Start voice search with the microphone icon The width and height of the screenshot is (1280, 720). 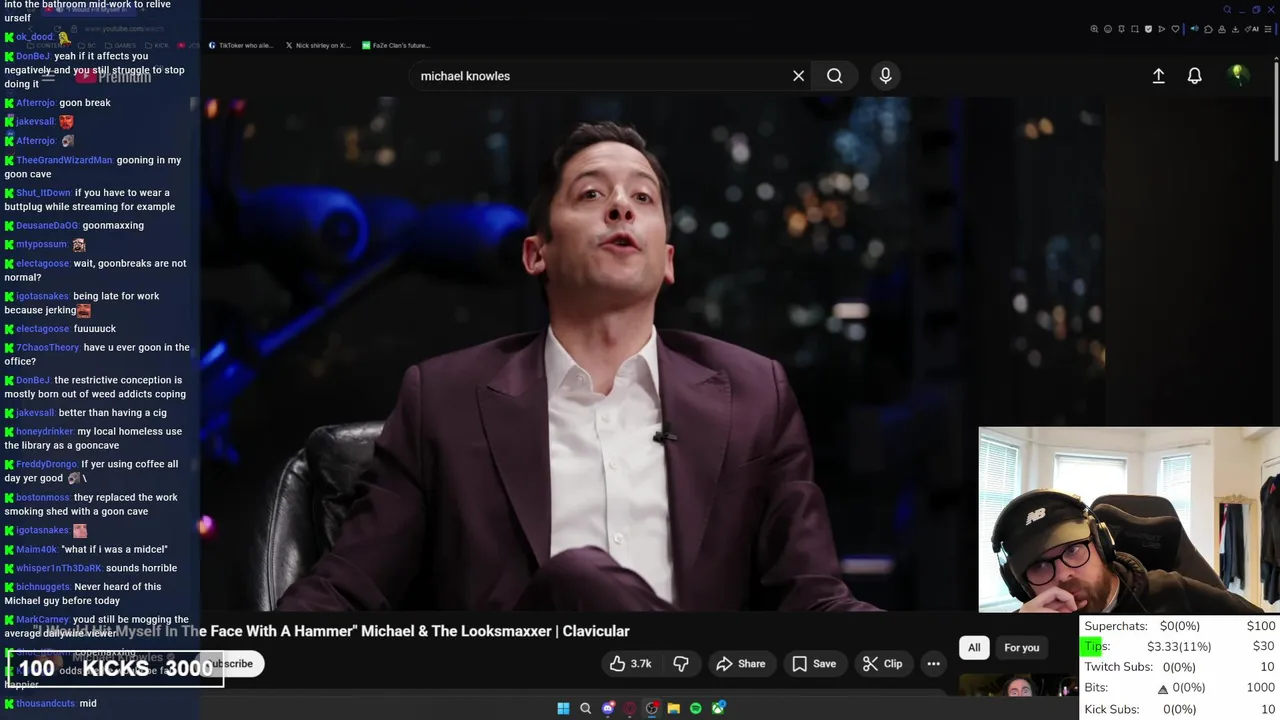point(885,76)
